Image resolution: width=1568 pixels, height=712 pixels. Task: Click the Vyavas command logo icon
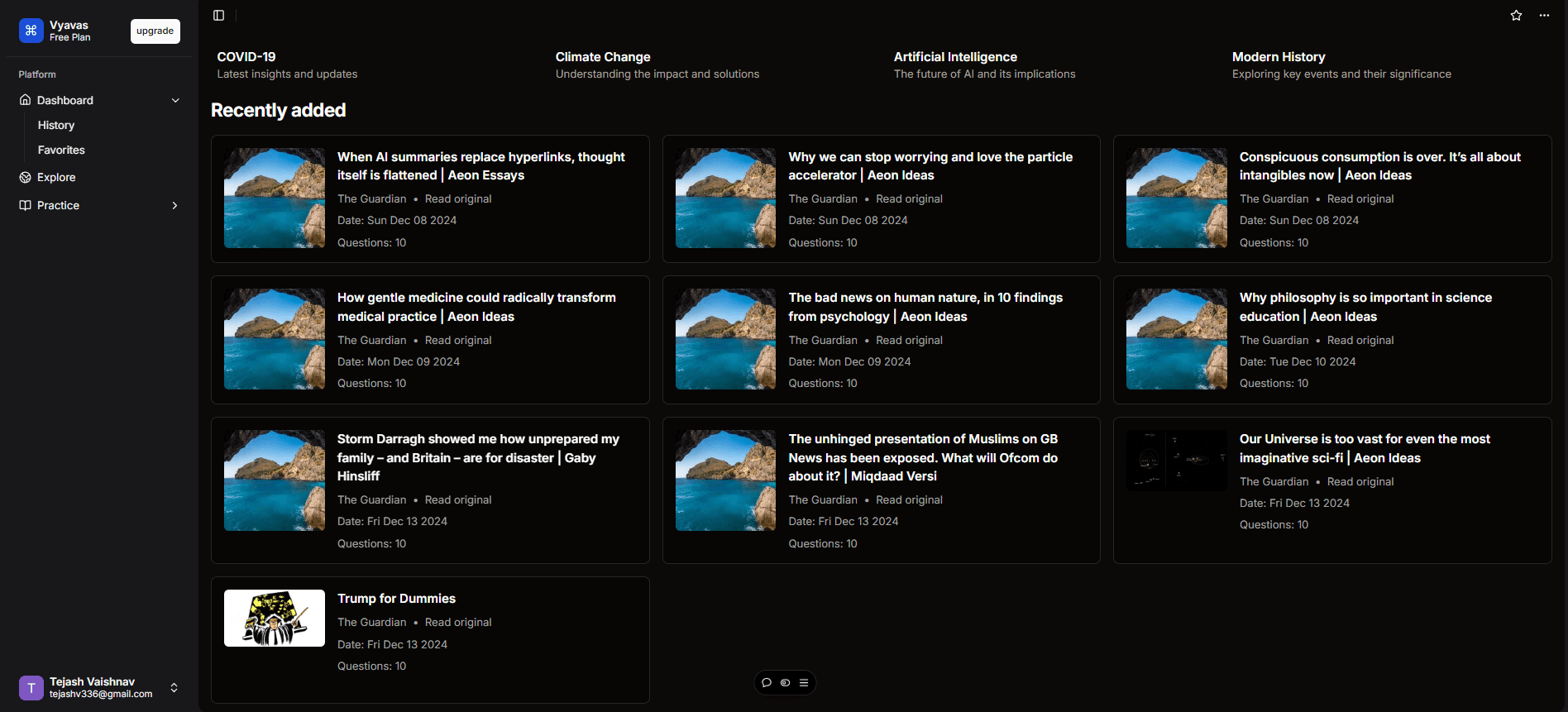tap(31, 31)
